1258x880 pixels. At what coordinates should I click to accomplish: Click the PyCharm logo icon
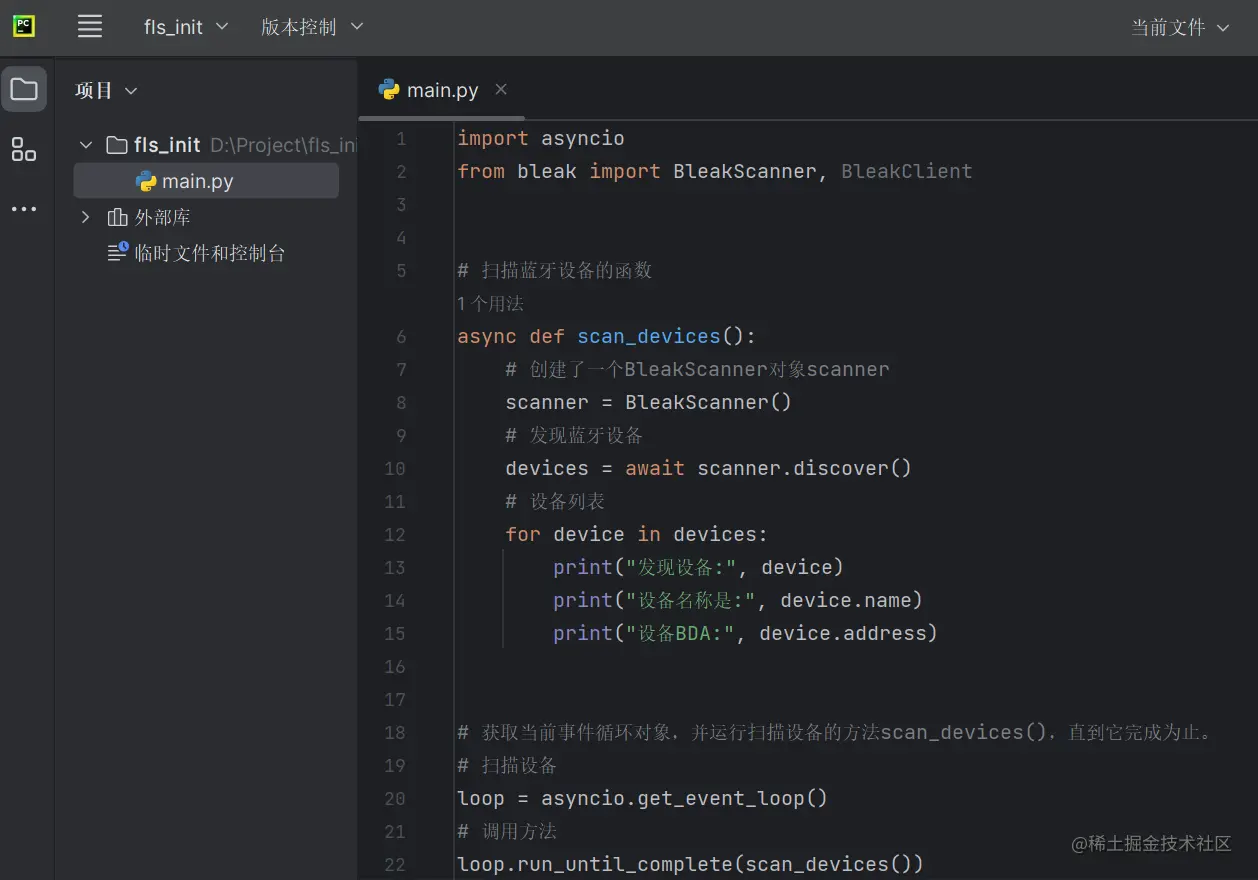click(x=24, y=26)
